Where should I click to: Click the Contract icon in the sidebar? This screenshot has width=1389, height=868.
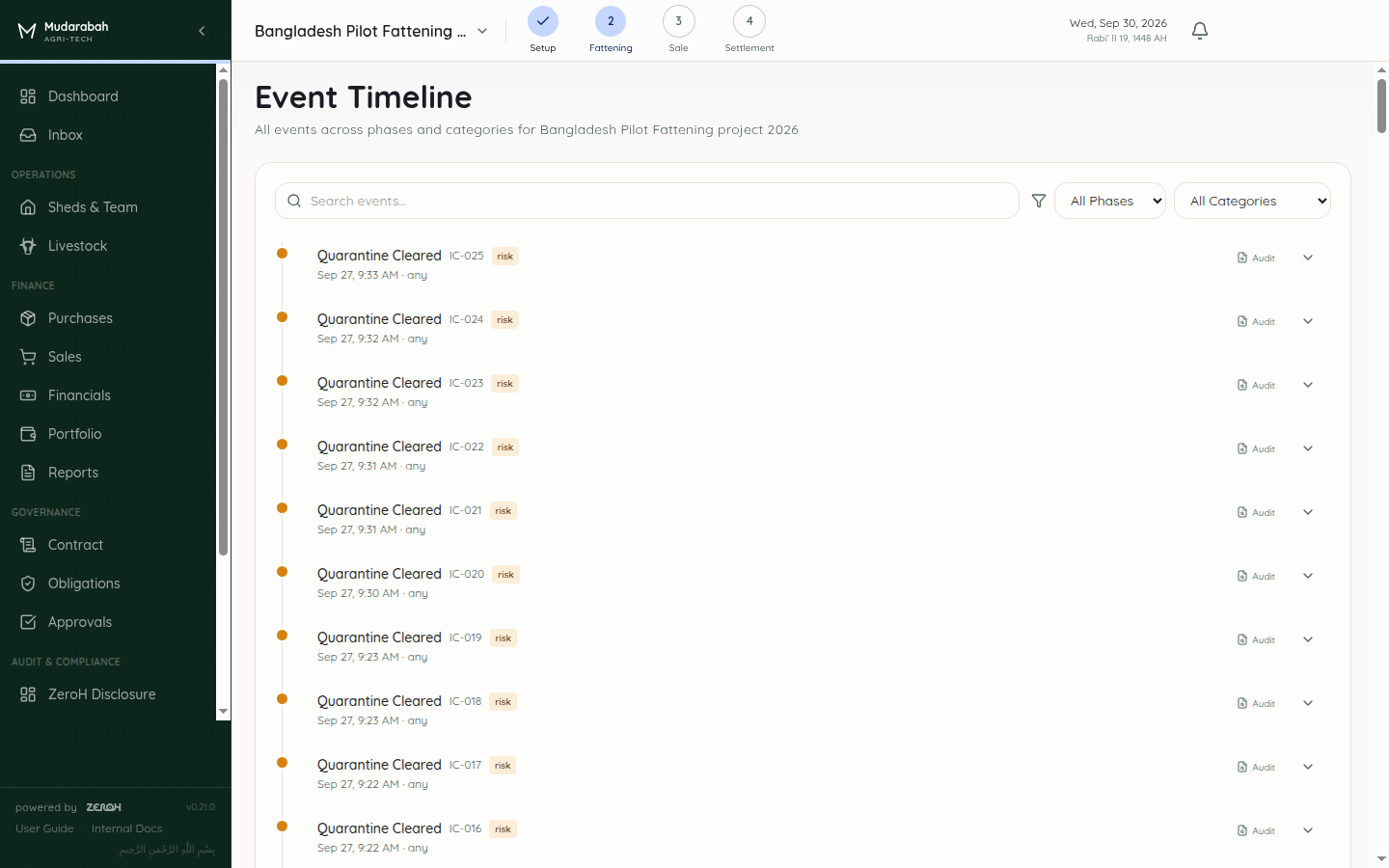[28, 545]
